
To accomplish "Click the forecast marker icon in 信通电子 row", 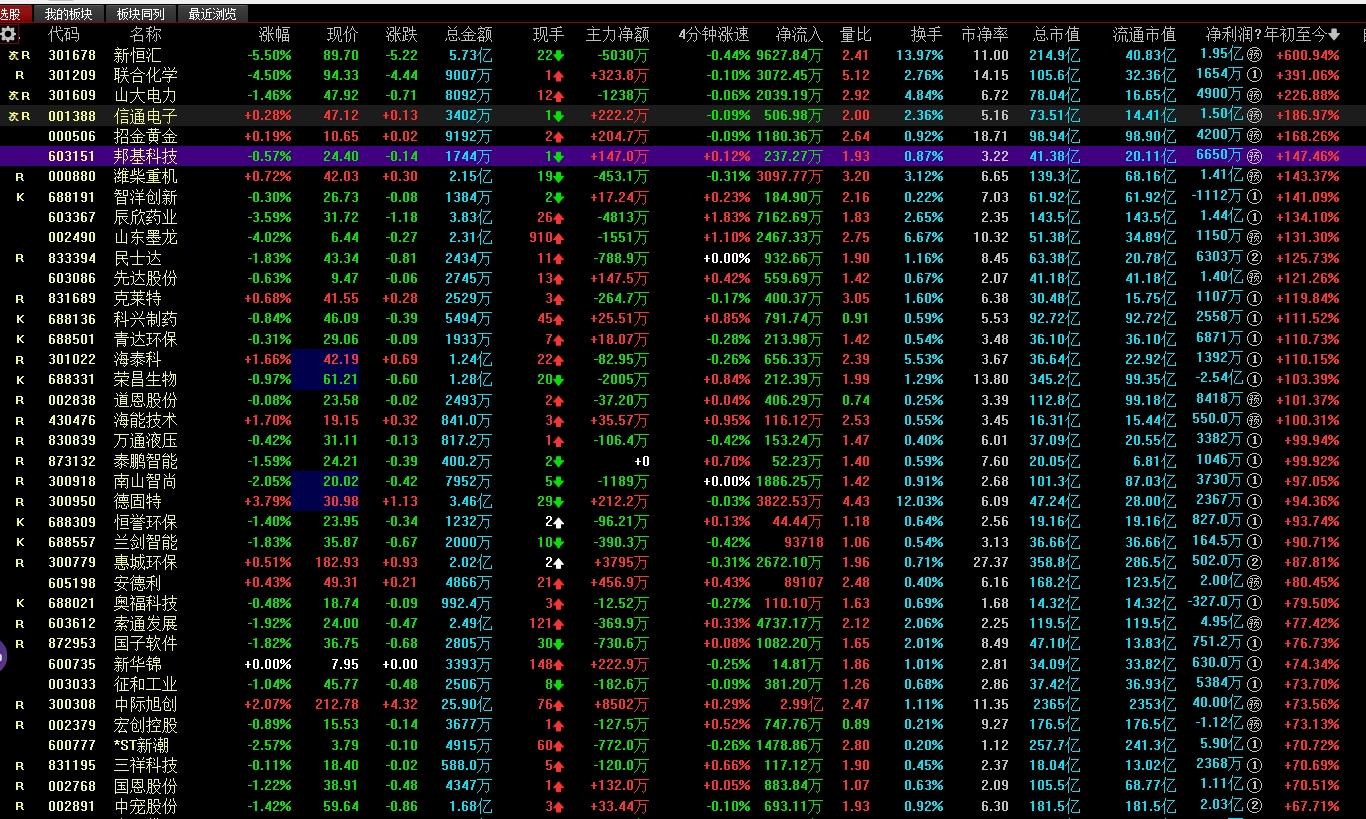I will [1254, 116].
